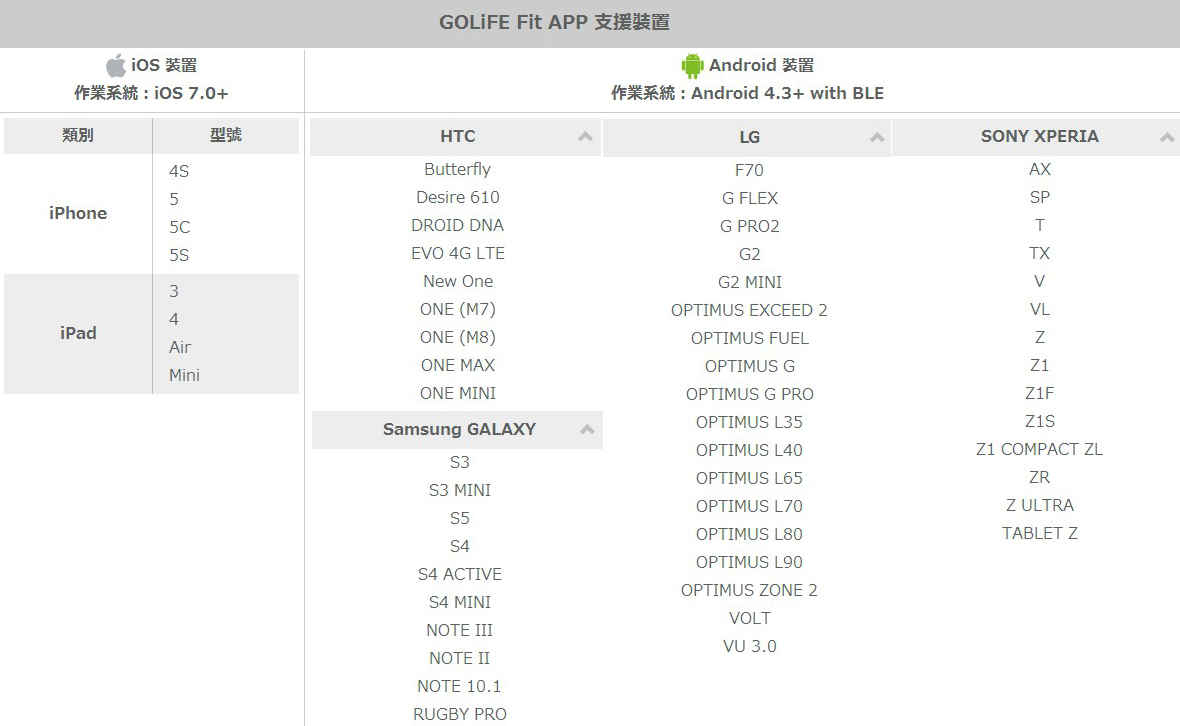This screenshot has height=726, width=1180.
Task: Click LG VU 3.0 entry
Action: [x=750, y=646]
